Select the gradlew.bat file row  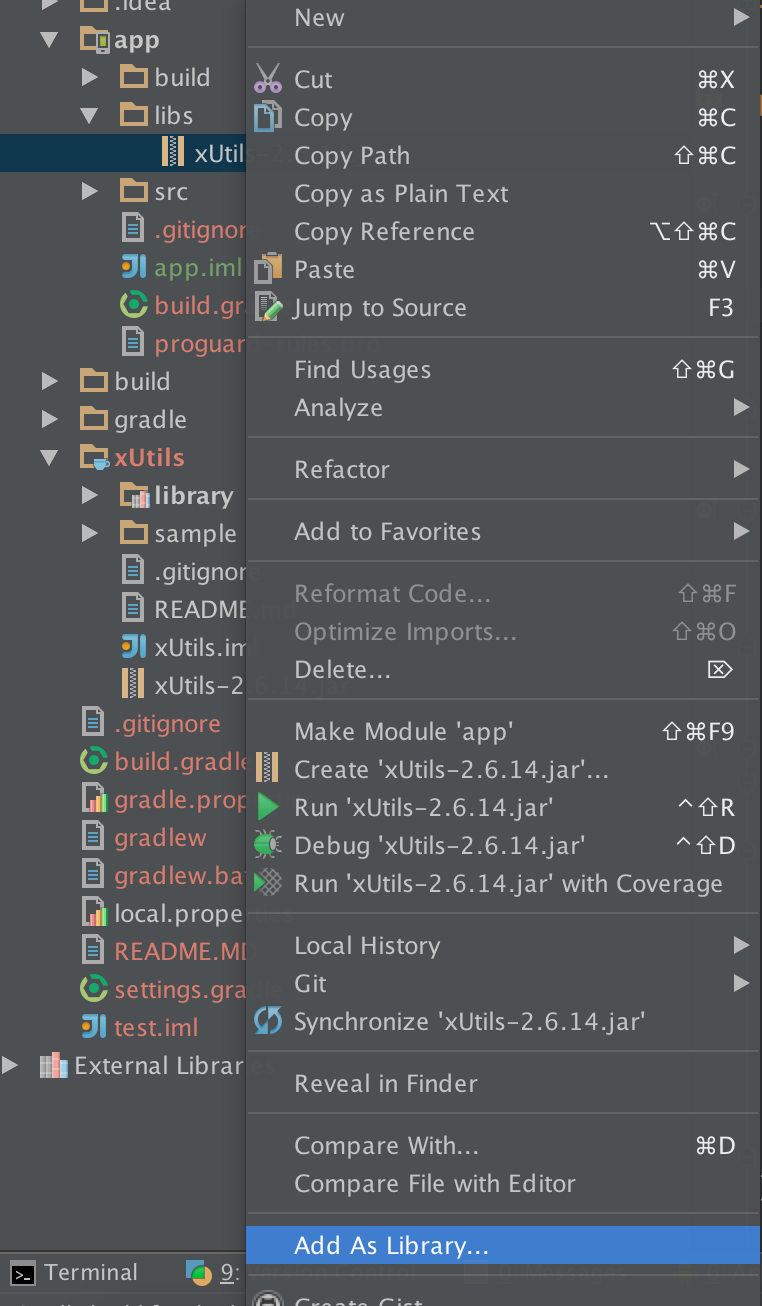123,876
